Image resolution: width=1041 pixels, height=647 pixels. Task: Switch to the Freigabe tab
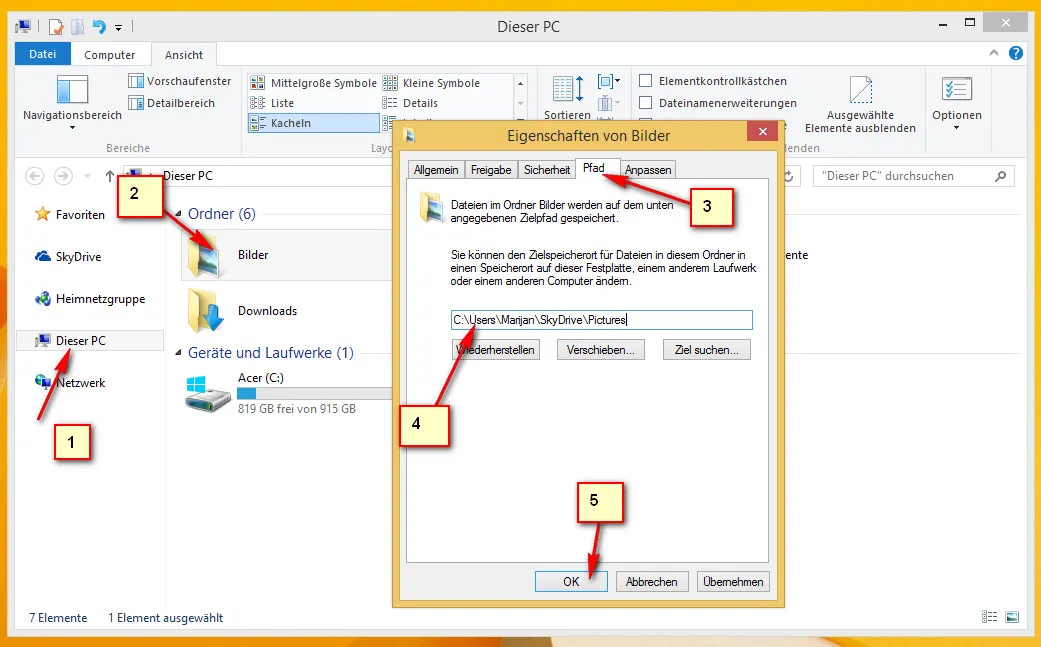pyautogui.click(x=491, y=170)
